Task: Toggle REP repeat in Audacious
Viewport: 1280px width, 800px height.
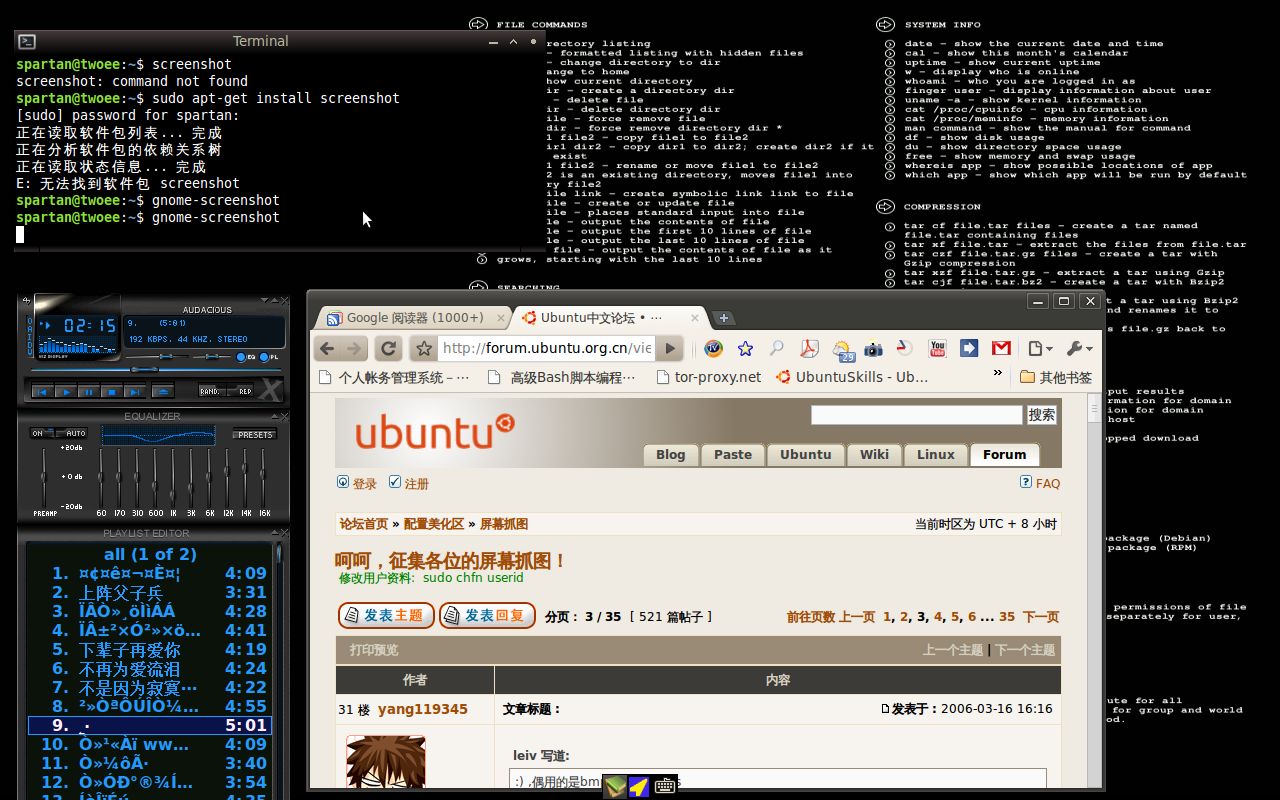Action: click(240, 390)
